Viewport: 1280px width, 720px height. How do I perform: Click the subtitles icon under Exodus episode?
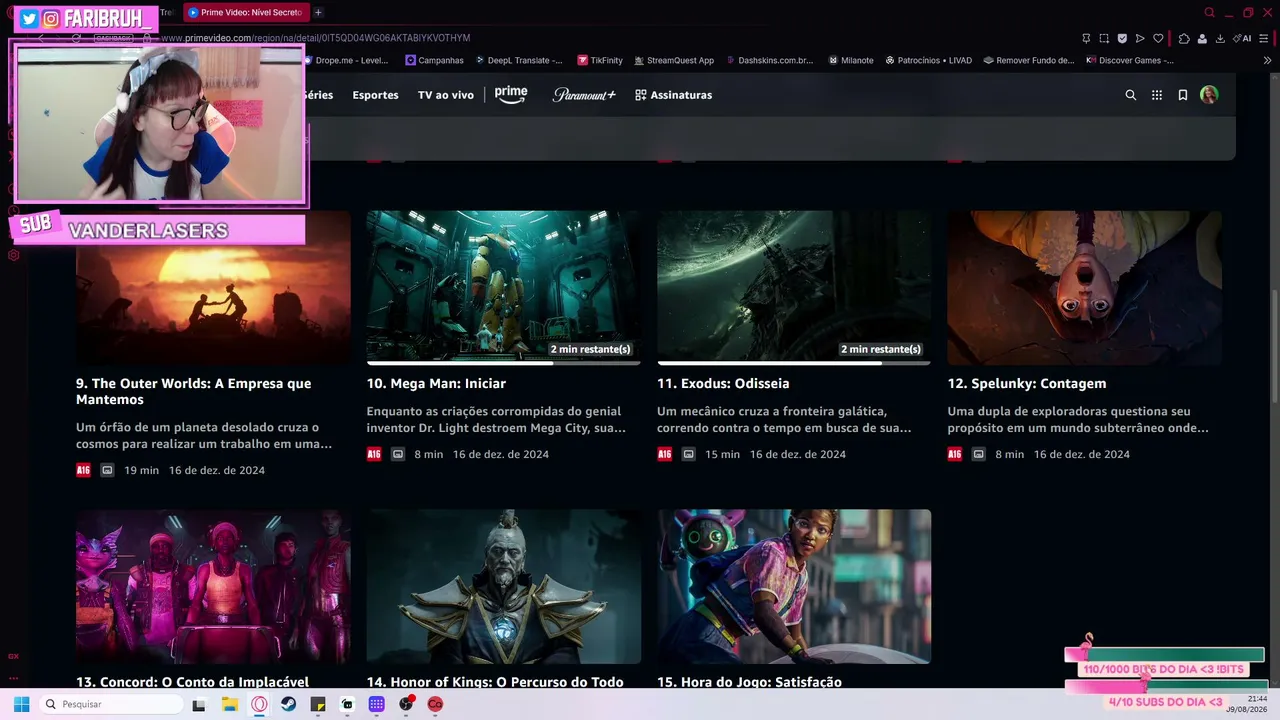[688, 454]
